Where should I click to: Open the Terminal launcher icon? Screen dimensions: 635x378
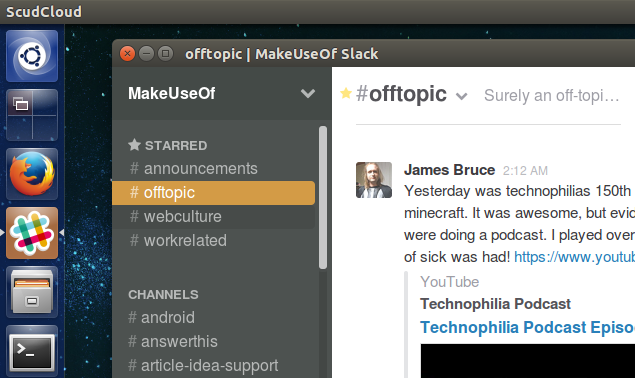click(x=32, y=351)
